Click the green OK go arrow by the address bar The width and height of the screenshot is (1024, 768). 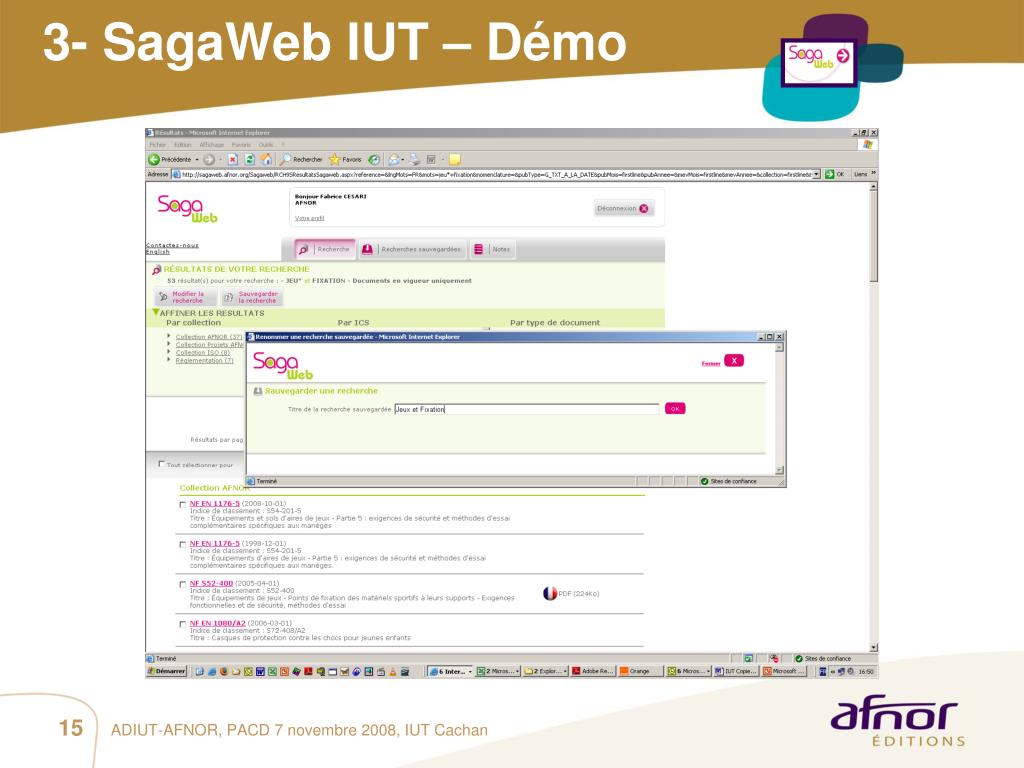[x=829, y=174]
